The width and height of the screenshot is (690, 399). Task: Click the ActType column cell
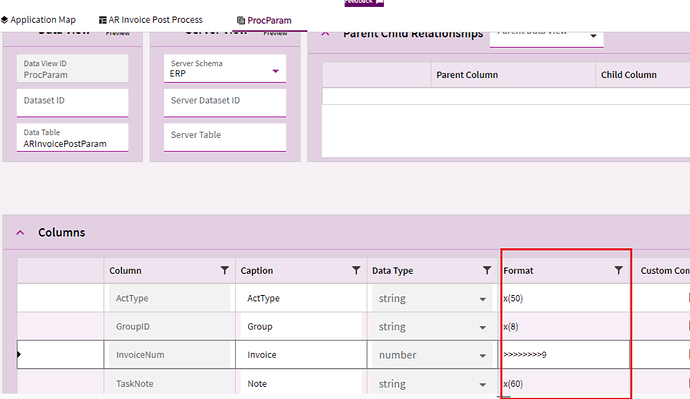[x=169, y=298]
